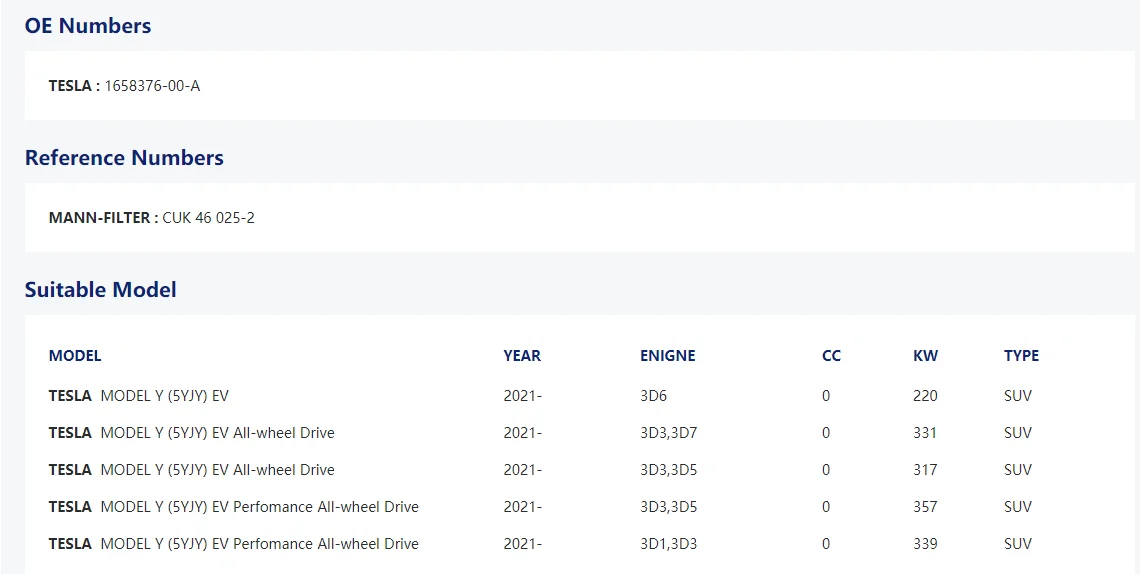Image resolution: width=1140 pixels, height=574 pixels.
Task: Click the MODEL column header
Action: (x=75, y=356)
